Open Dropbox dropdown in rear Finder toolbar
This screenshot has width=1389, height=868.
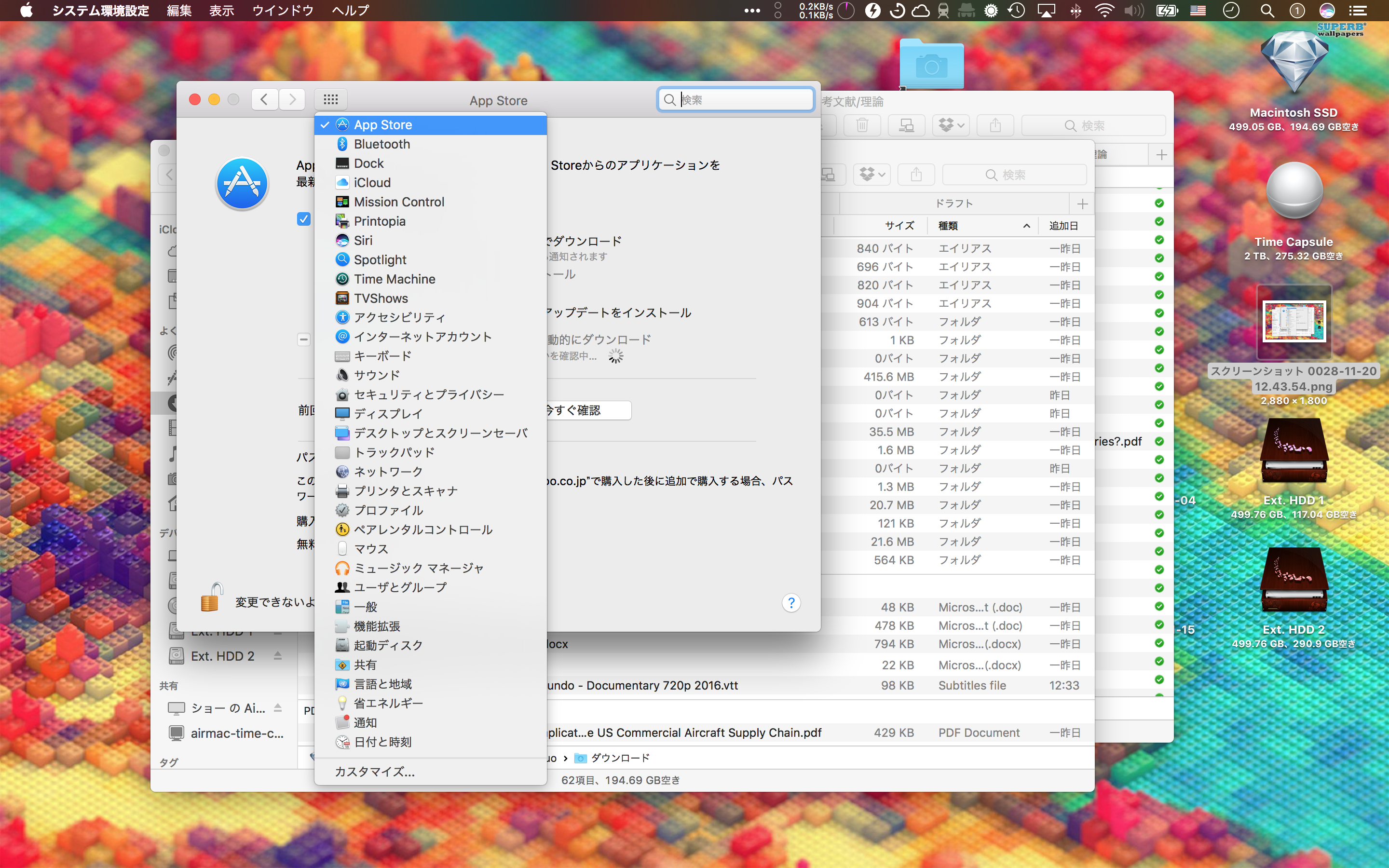[x=951, y=125]
